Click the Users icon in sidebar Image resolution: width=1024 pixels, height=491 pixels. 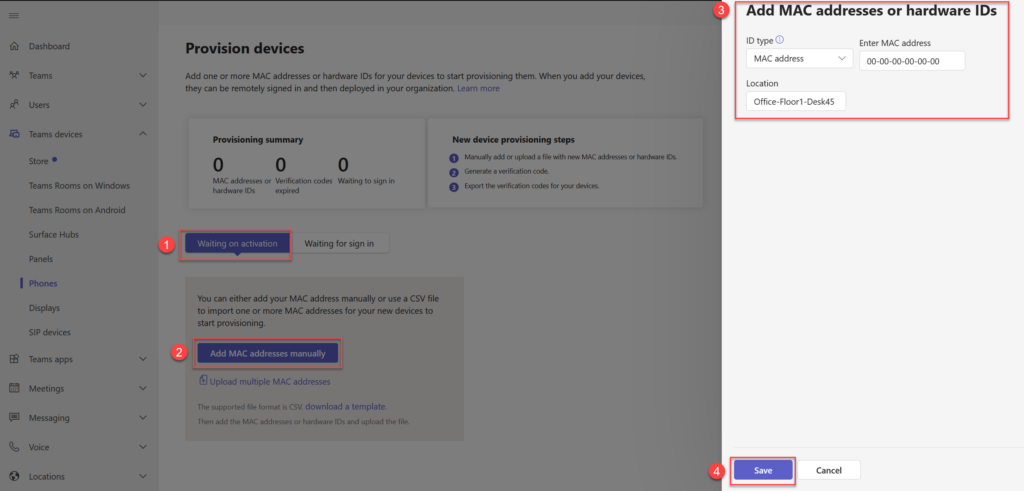point(14,104)
